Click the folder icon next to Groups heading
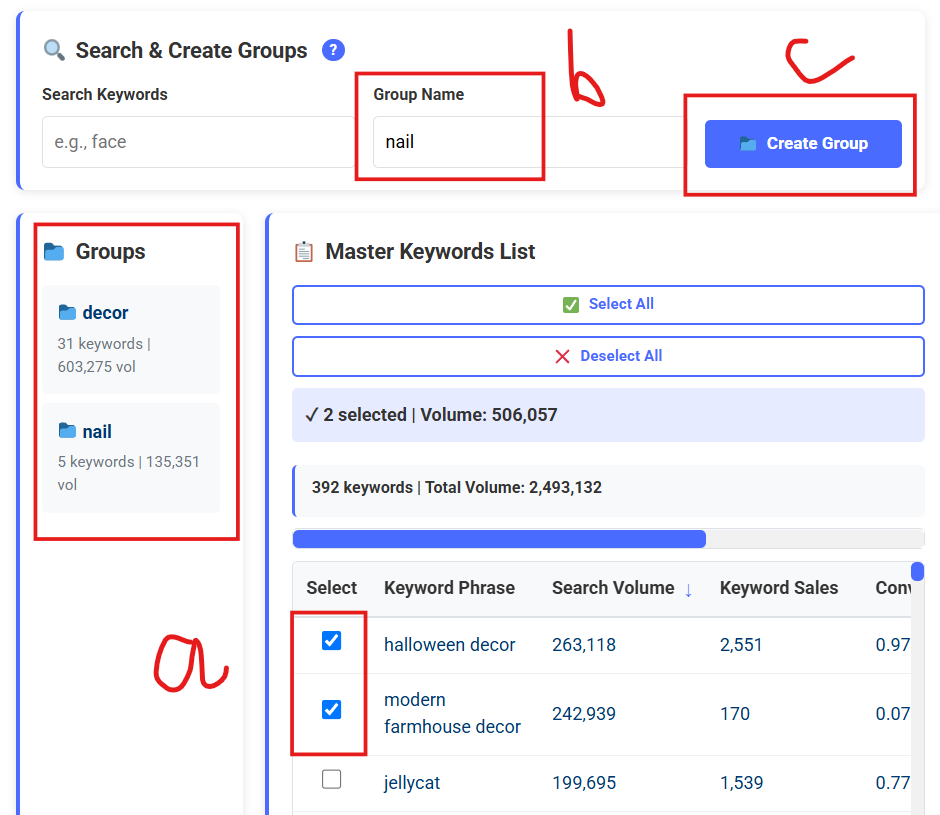 coord(54,252)
